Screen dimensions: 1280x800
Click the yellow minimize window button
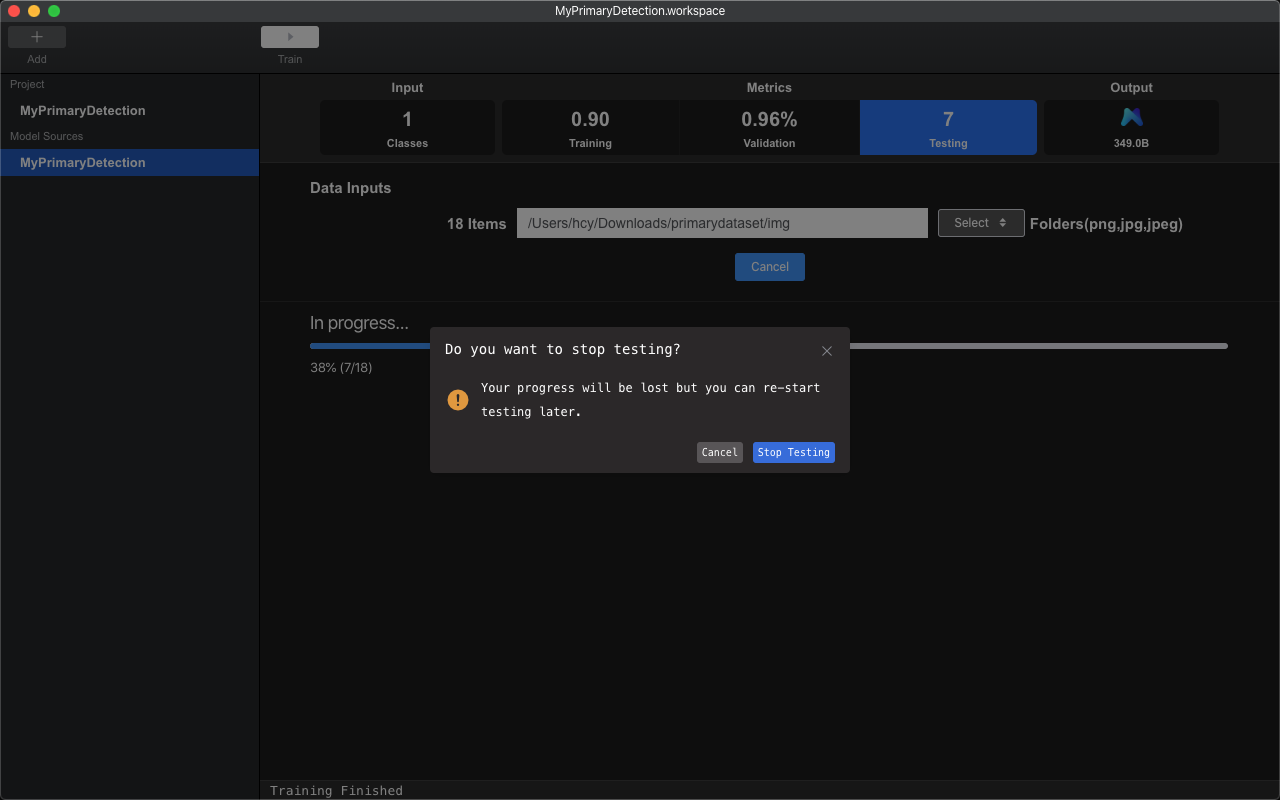click(34, 11)
